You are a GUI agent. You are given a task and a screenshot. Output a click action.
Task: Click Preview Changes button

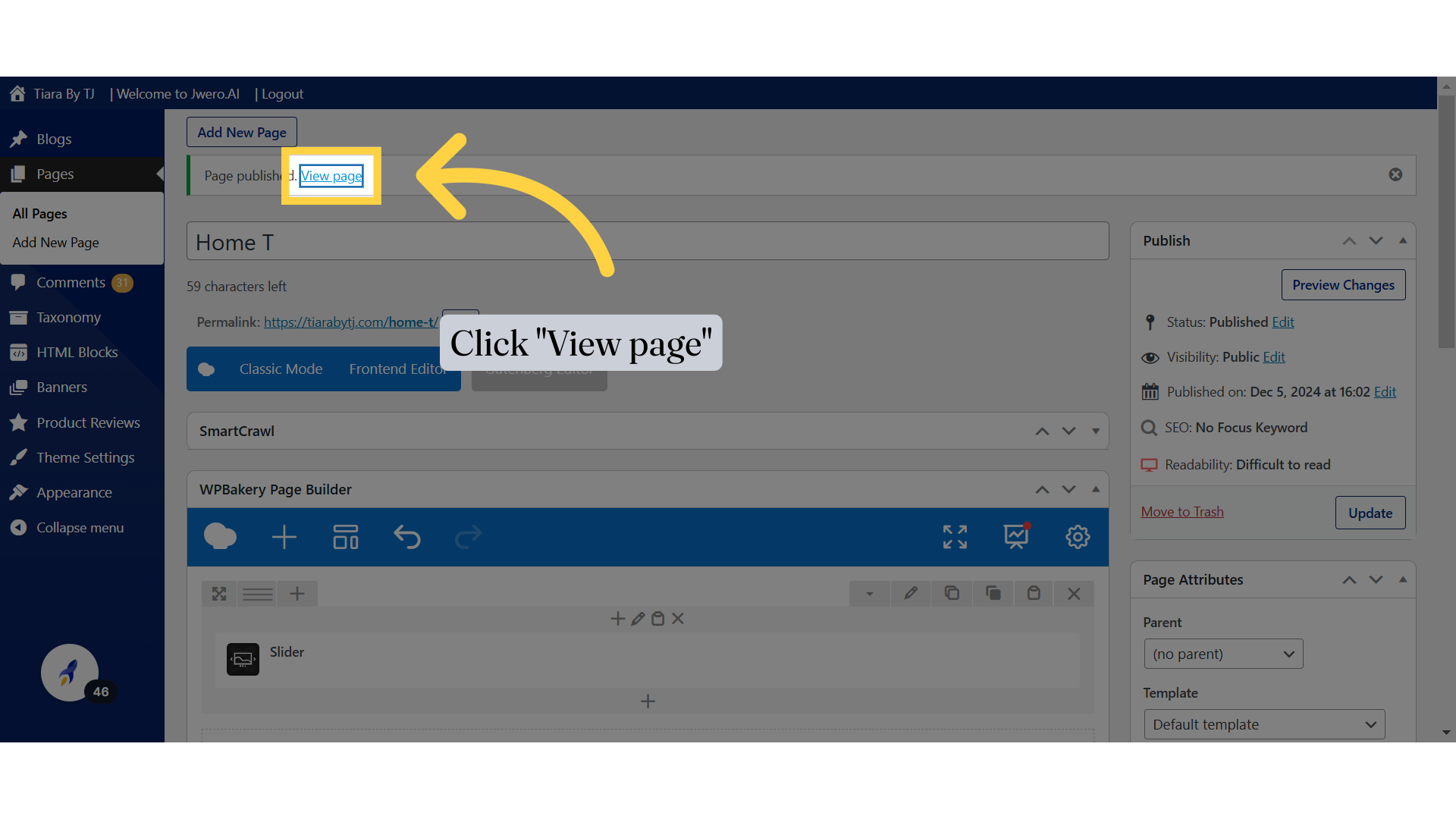1343,285
